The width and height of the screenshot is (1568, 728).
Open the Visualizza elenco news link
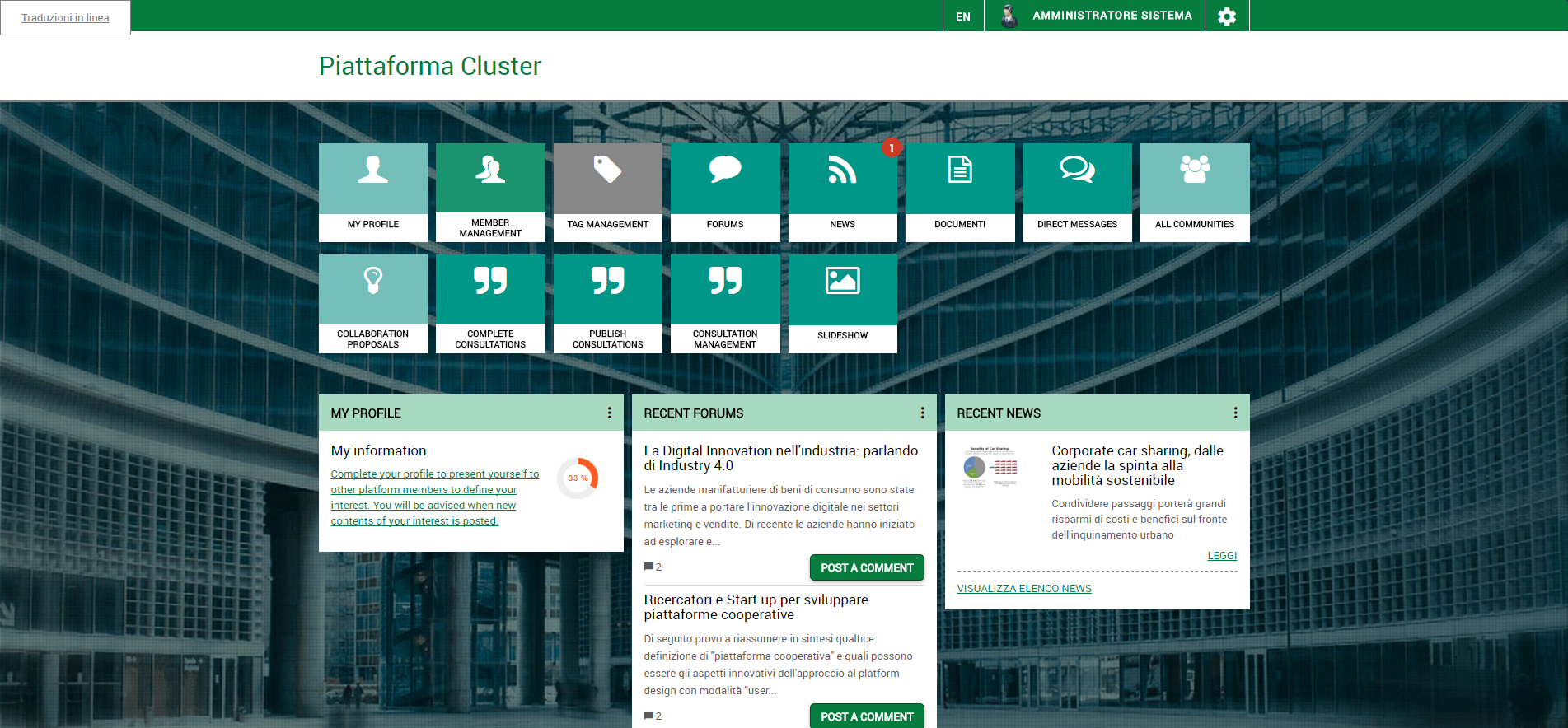pyautogui.click(x=1024, y=589)
